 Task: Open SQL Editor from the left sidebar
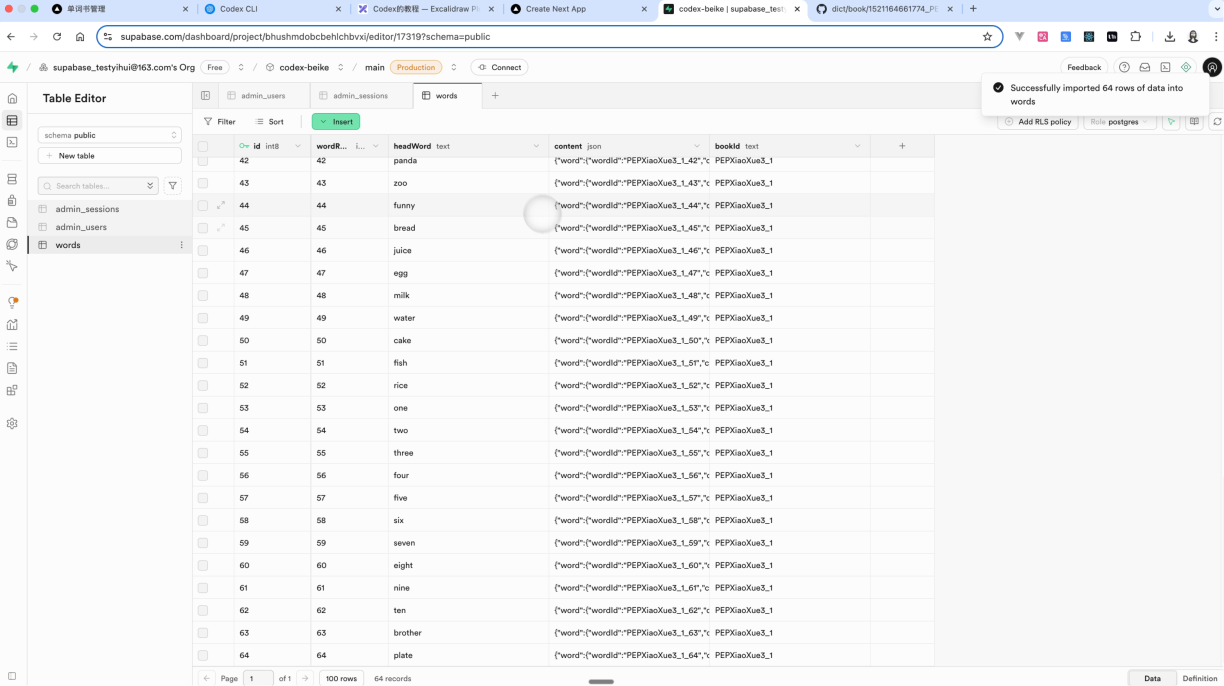tap(12, 142)
